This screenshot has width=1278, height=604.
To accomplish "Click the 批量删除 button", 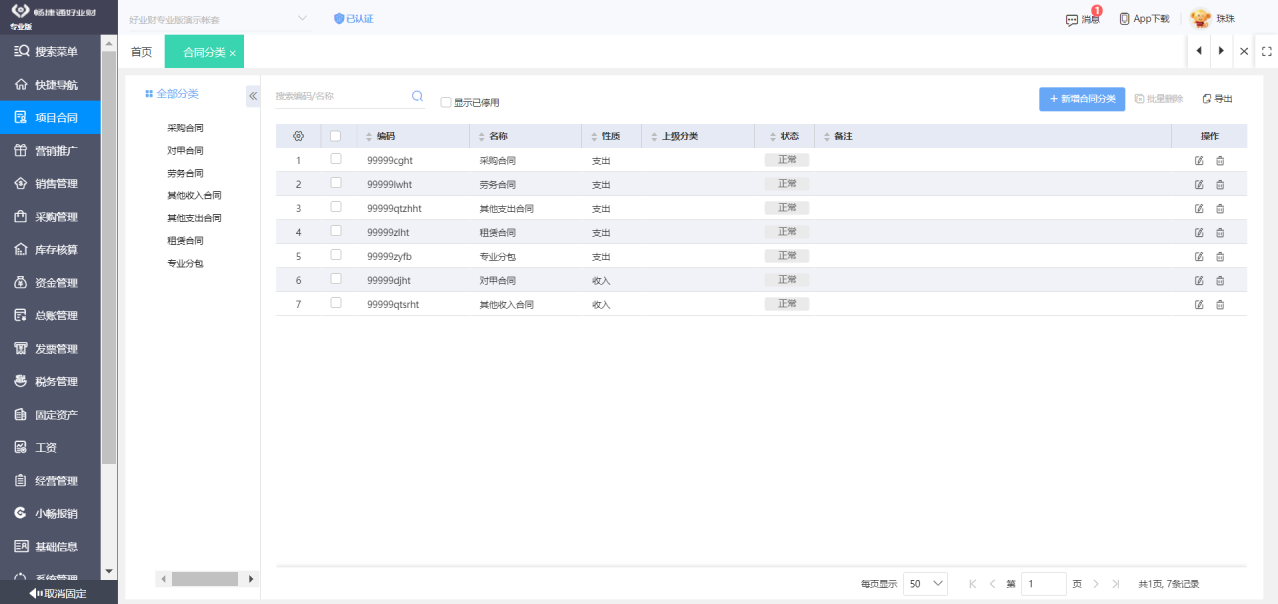I will point(1159,99).
